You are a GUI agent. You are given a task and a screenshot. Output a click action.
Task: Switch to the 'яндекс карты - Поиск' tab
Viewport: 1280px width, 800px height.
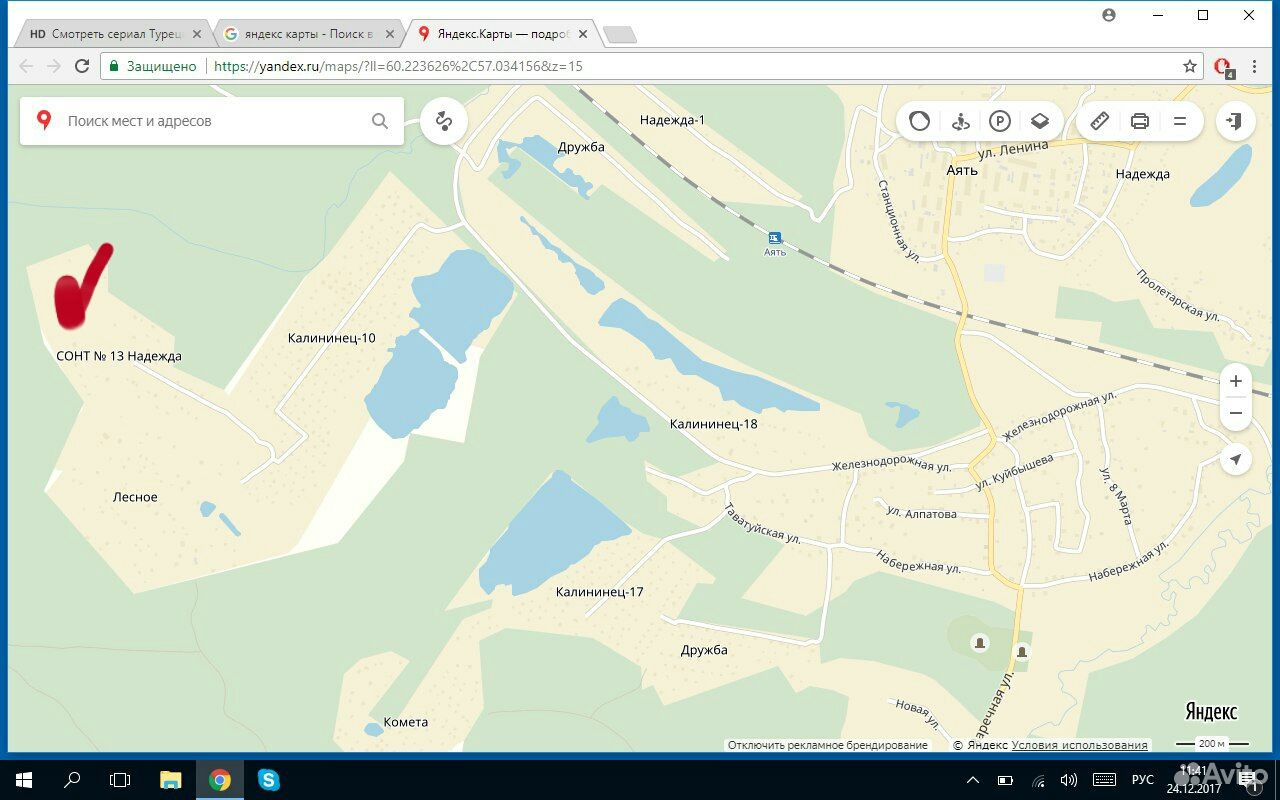pos(310,33)
